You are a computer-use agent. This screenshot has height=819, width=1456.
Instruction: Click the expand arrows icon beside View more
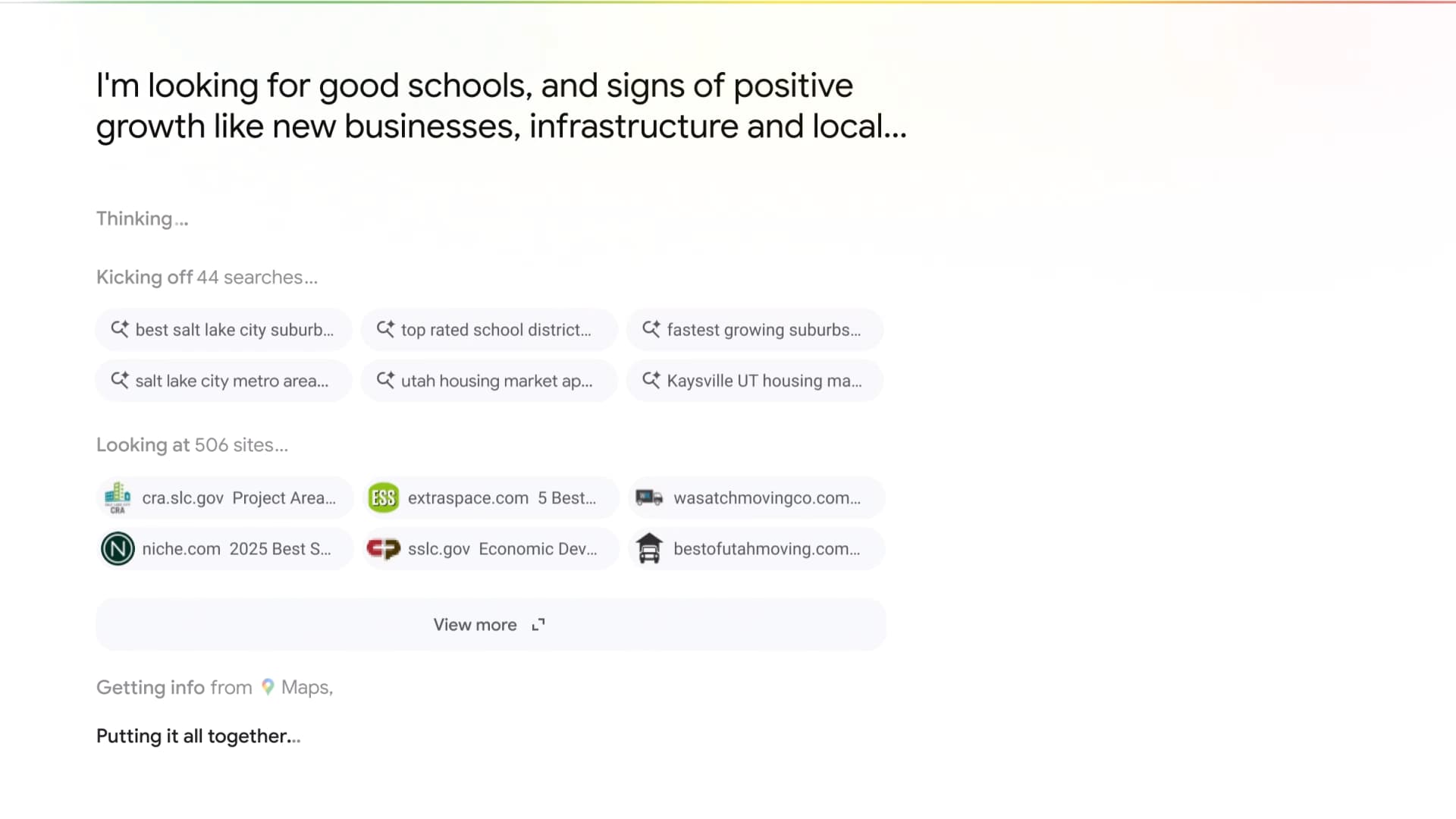[x=538, y=625]
